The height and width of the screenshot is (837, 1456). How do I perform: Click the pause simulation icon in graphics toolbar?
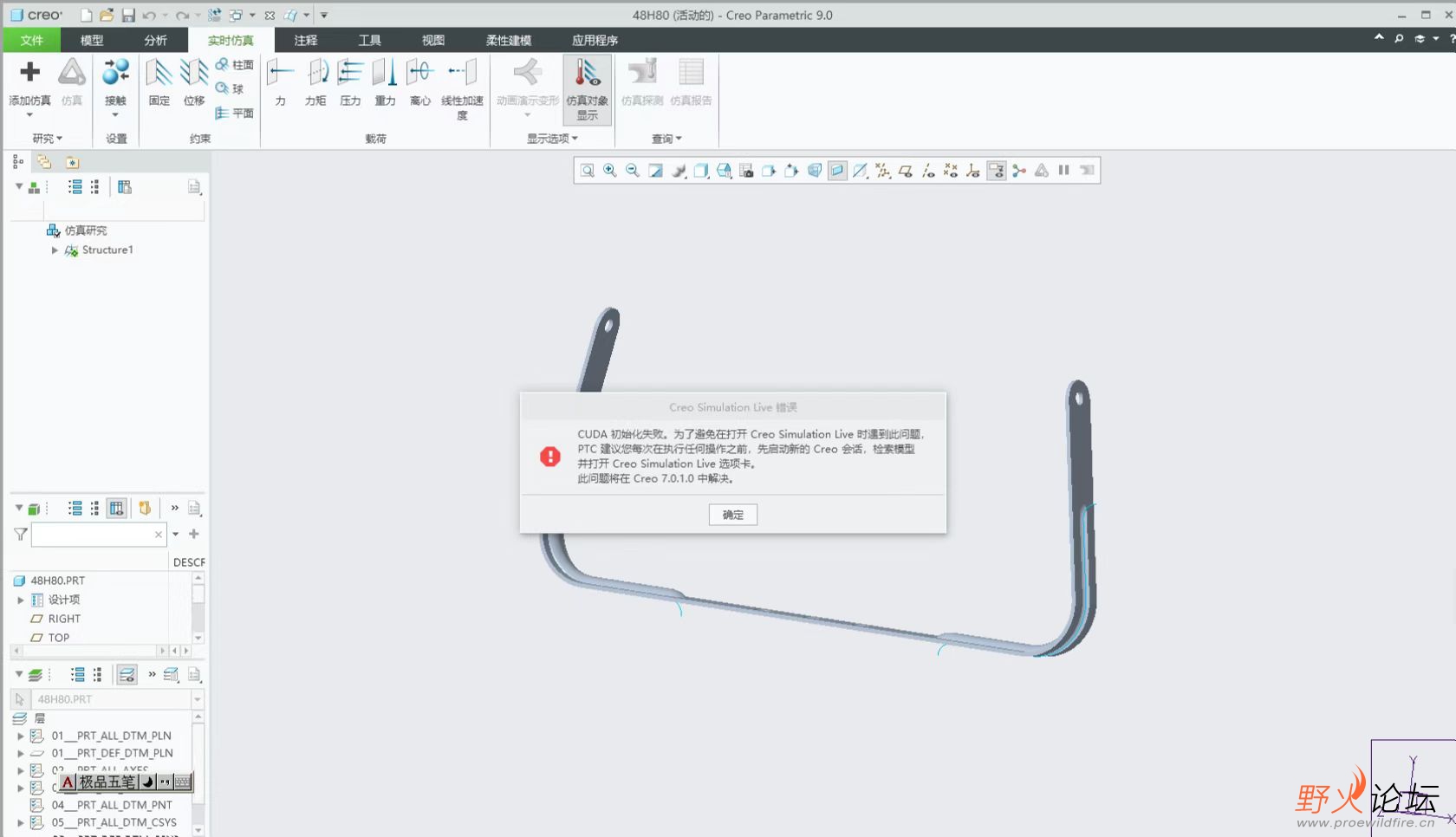click(x=1063, y=171)
